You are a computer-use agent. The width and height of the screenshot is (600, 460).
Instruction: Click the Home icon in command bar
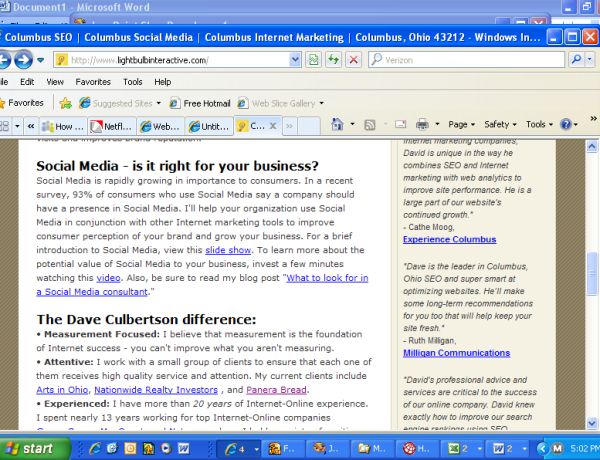click(x=337, y=124)
